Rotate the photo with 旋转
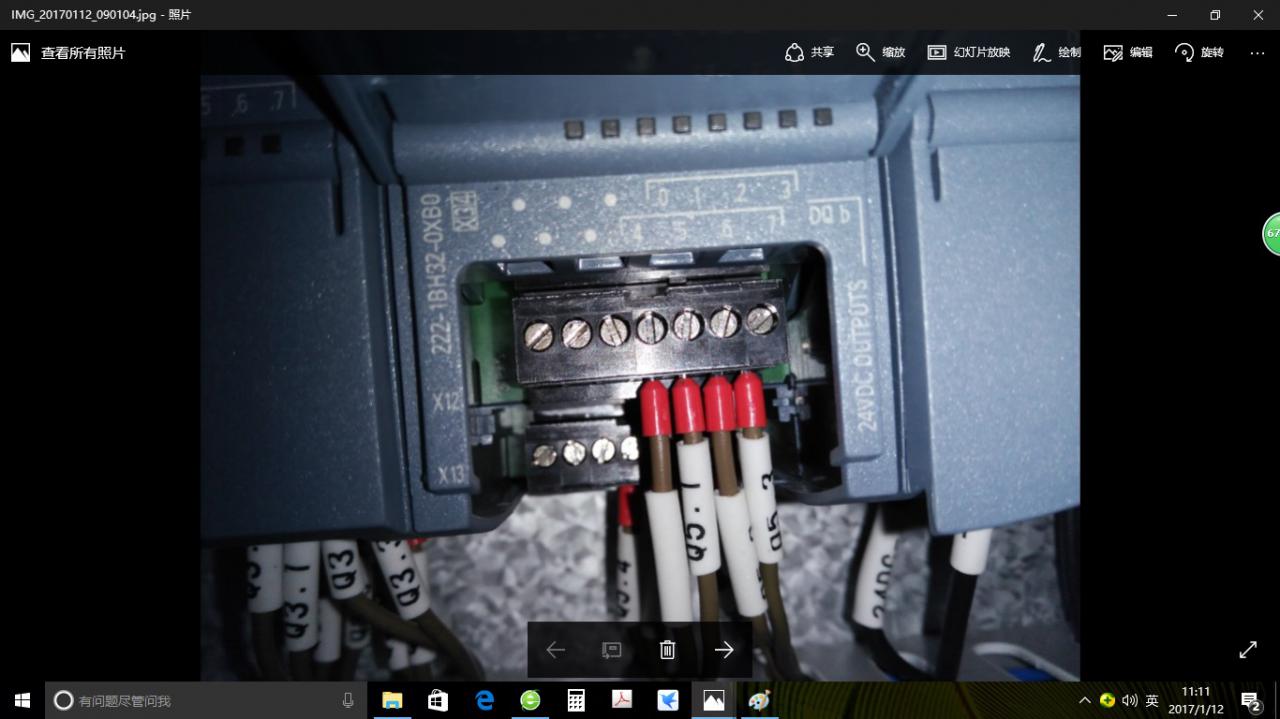 1199,52
